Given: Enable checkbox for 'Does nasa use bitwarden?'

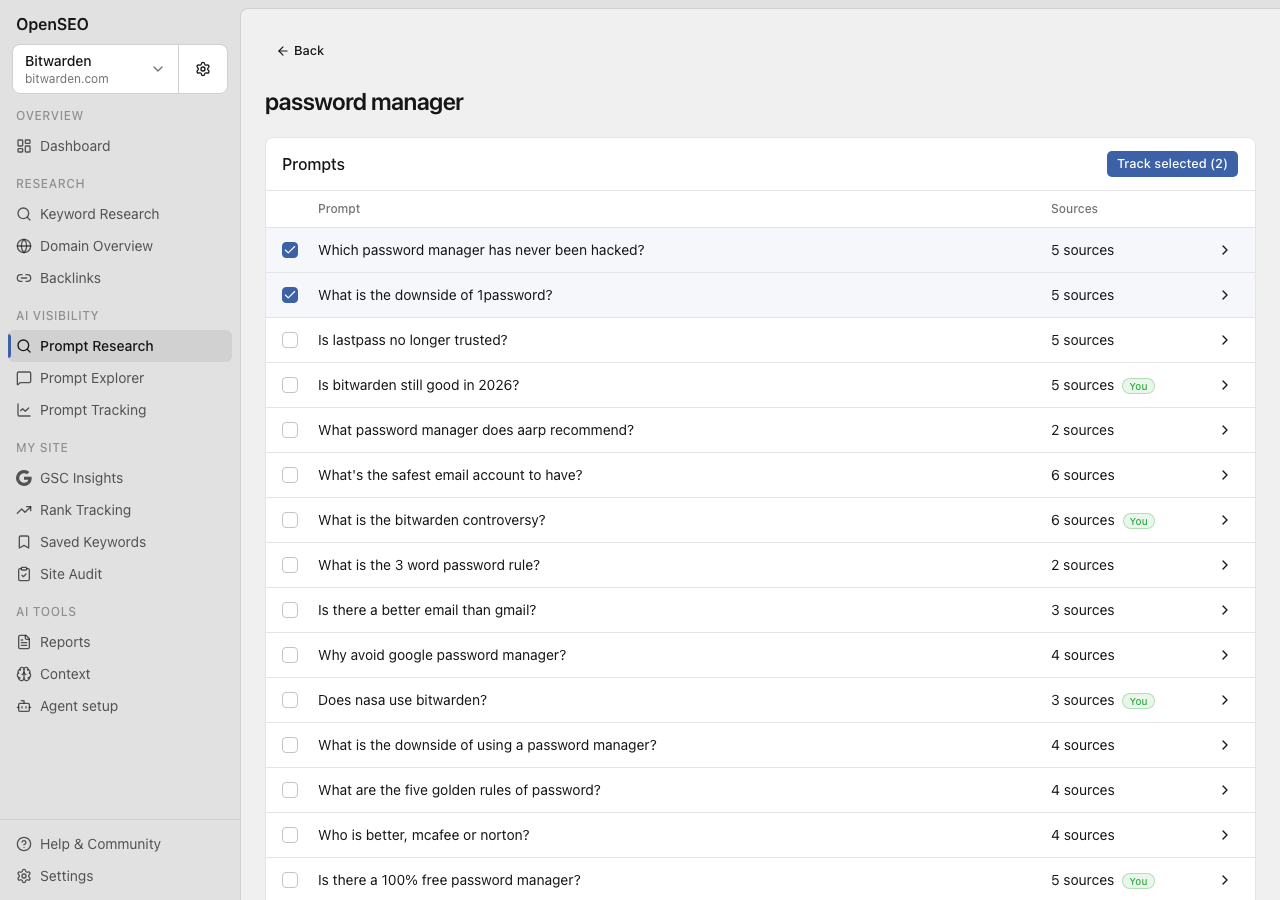Looking at the screenshot, I should (290, 700).
